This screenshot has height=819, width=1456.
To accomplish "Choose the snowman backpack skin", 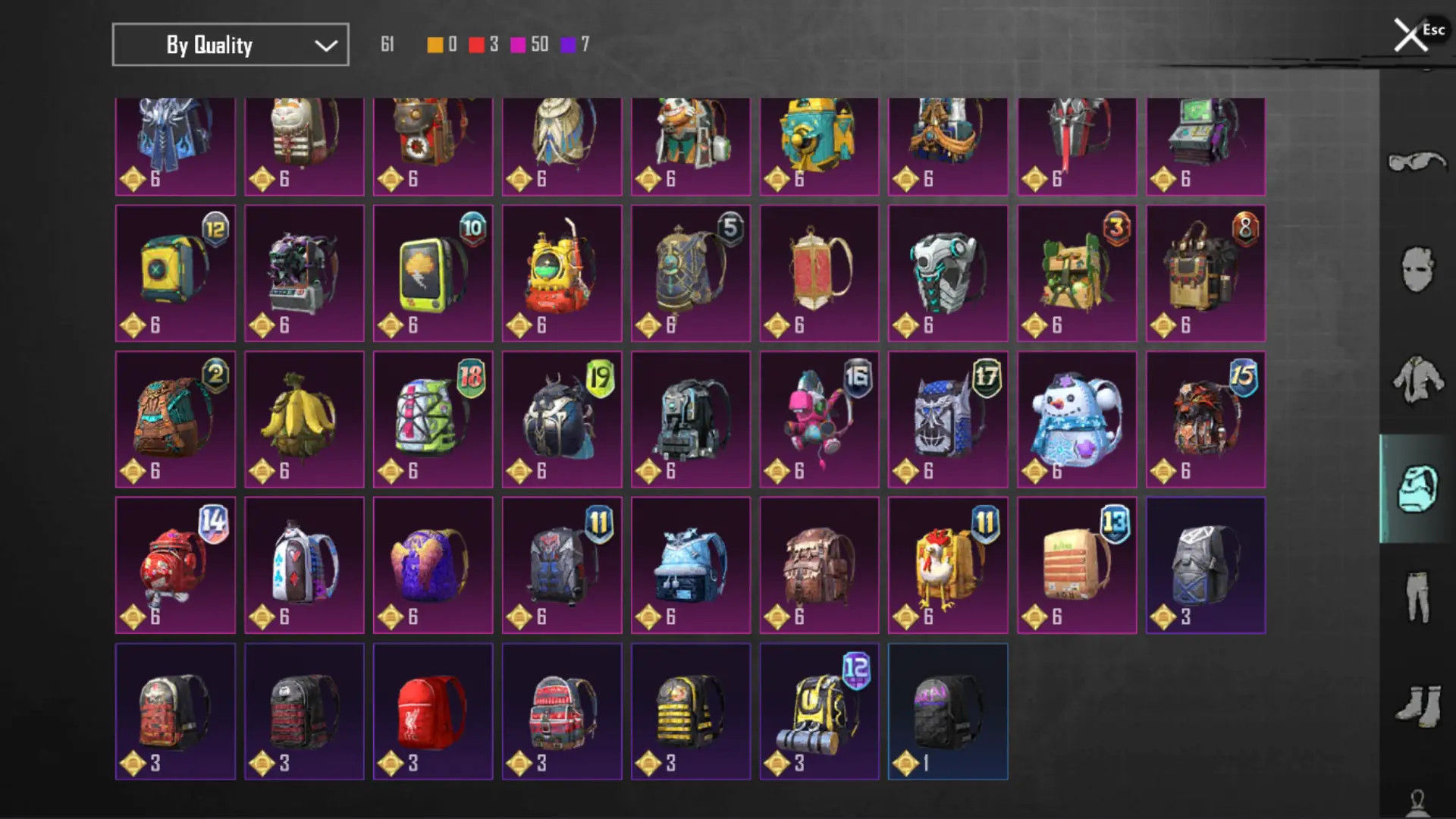I will click(1077, 419).
